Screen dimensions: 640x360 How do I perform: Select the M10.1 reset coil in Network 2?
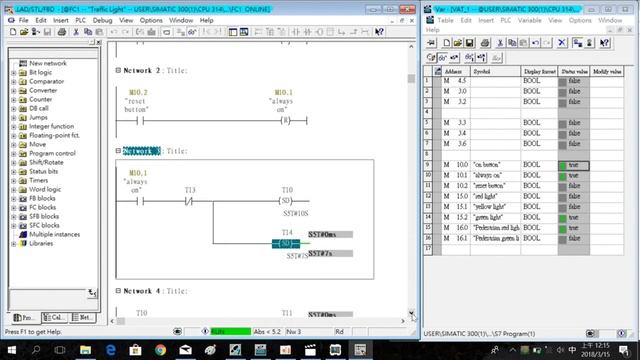(x=285, y=120)
